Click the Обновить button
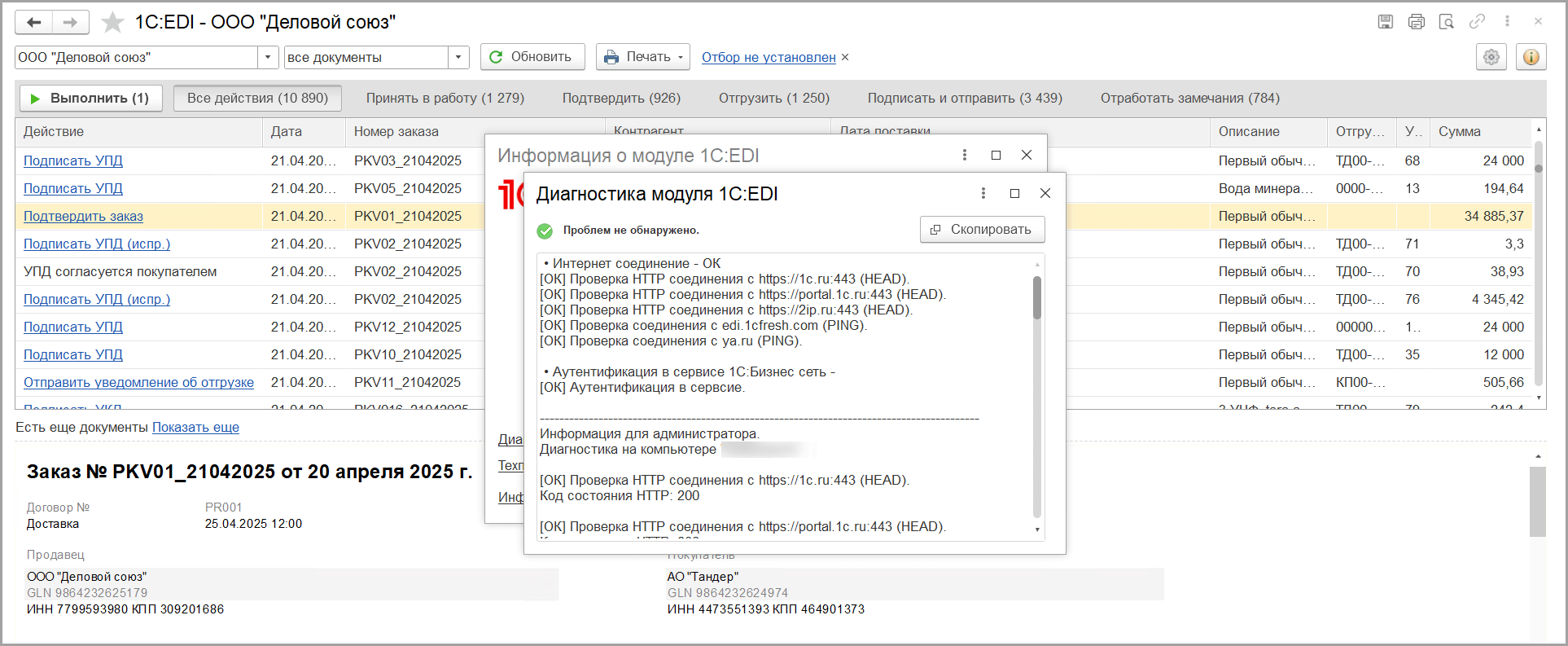This screenshot has height=646, width=1568. pos(532,57)
